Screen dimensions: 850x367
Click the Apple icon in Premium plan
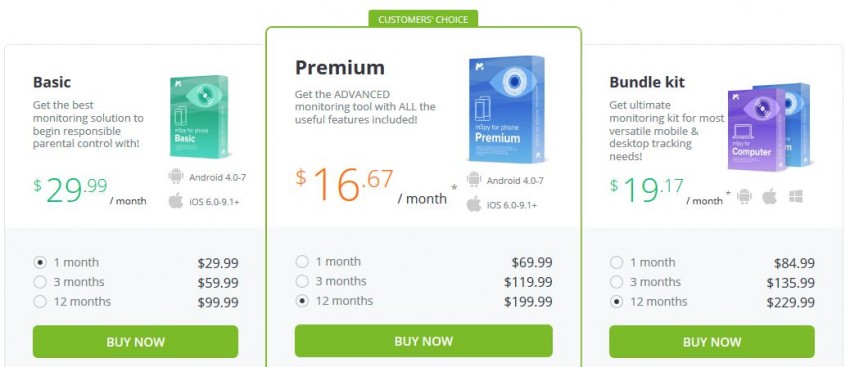[474, 204]
